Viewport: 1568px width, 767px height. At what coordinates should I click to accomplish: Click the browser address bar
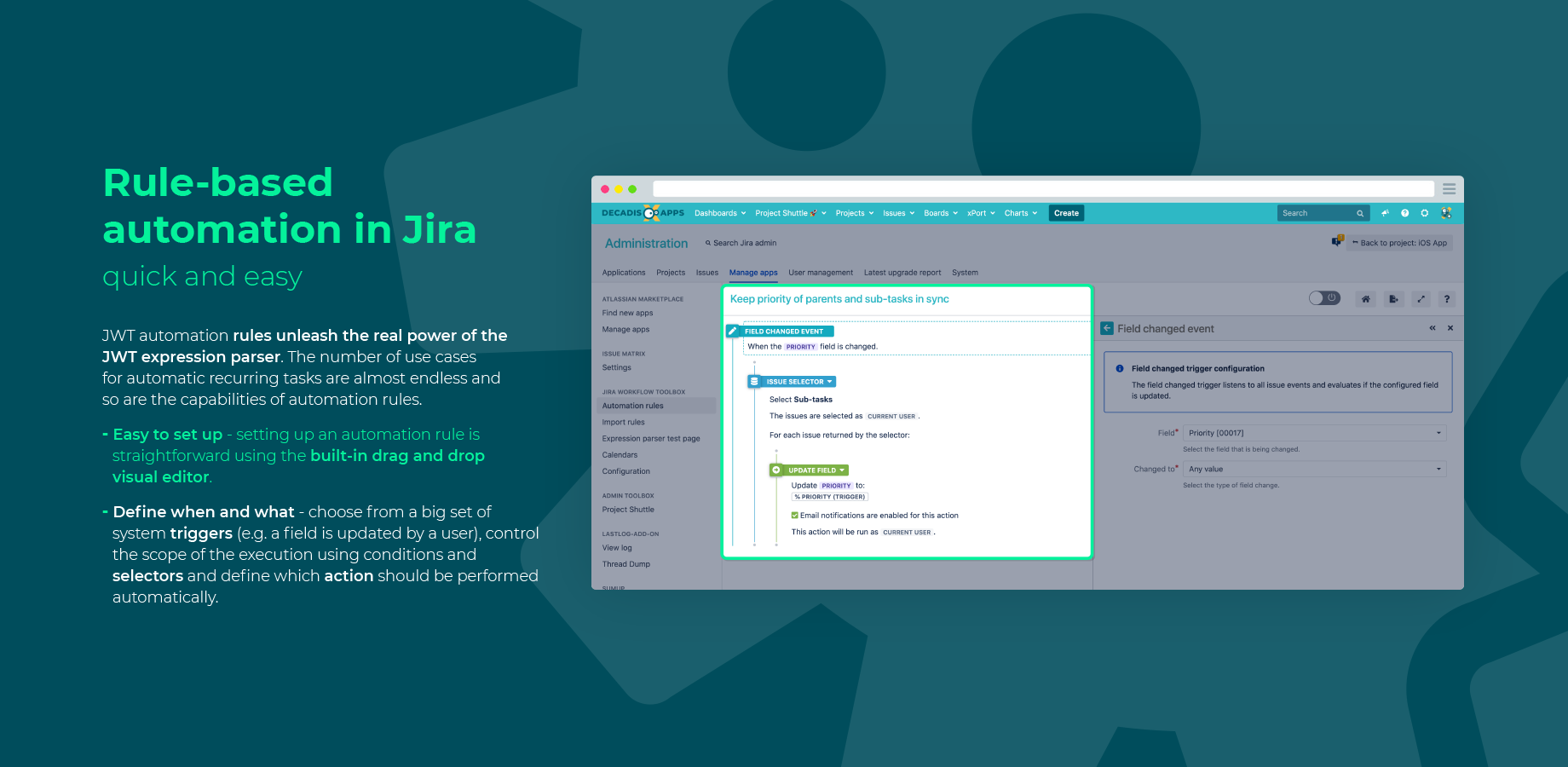pos(1043,189)
